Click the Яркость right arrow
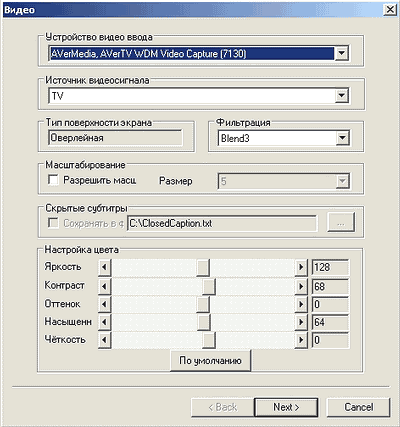This screenshot has height=427, width=400. [301, 267]
